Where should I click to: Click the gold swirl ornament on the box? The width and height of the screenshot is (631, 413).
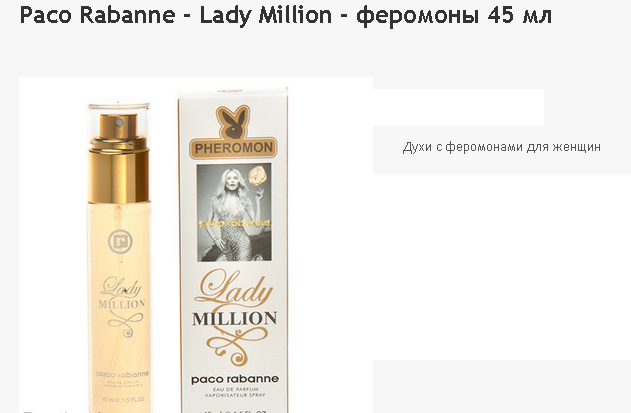pyautogui.click(x=236, y=344)
